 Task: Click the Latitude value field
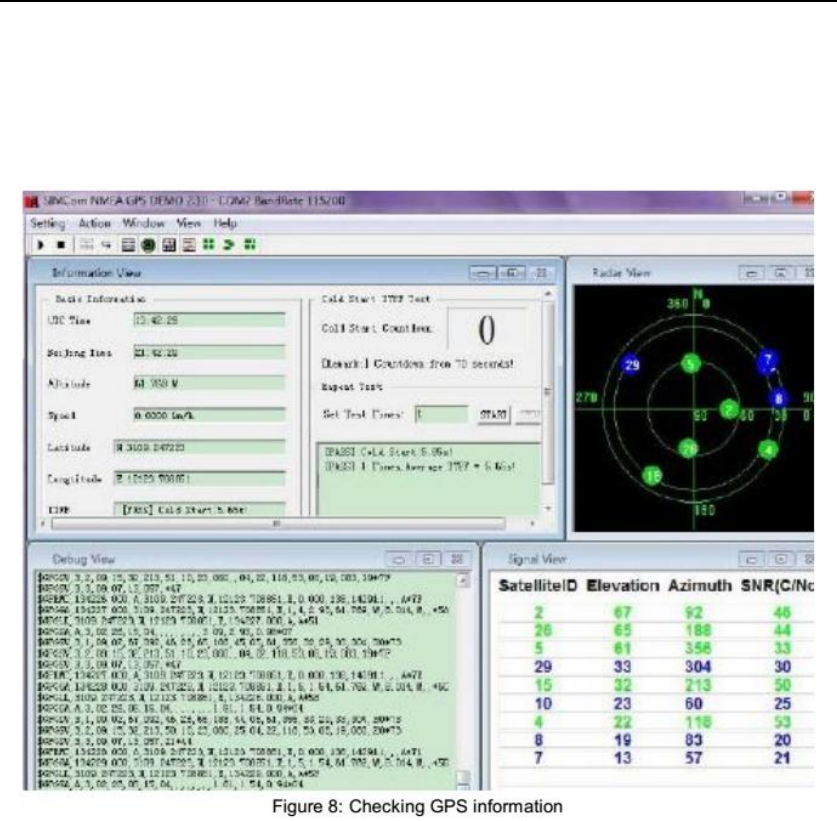pos(199,447)
